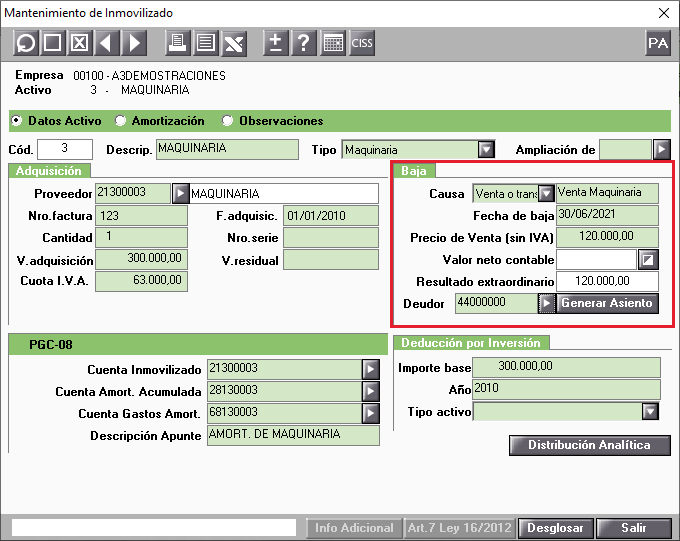Screen dimensions: 680x541
Task: Click the V.adquisición amount field
Action: [x=141, y=259]
